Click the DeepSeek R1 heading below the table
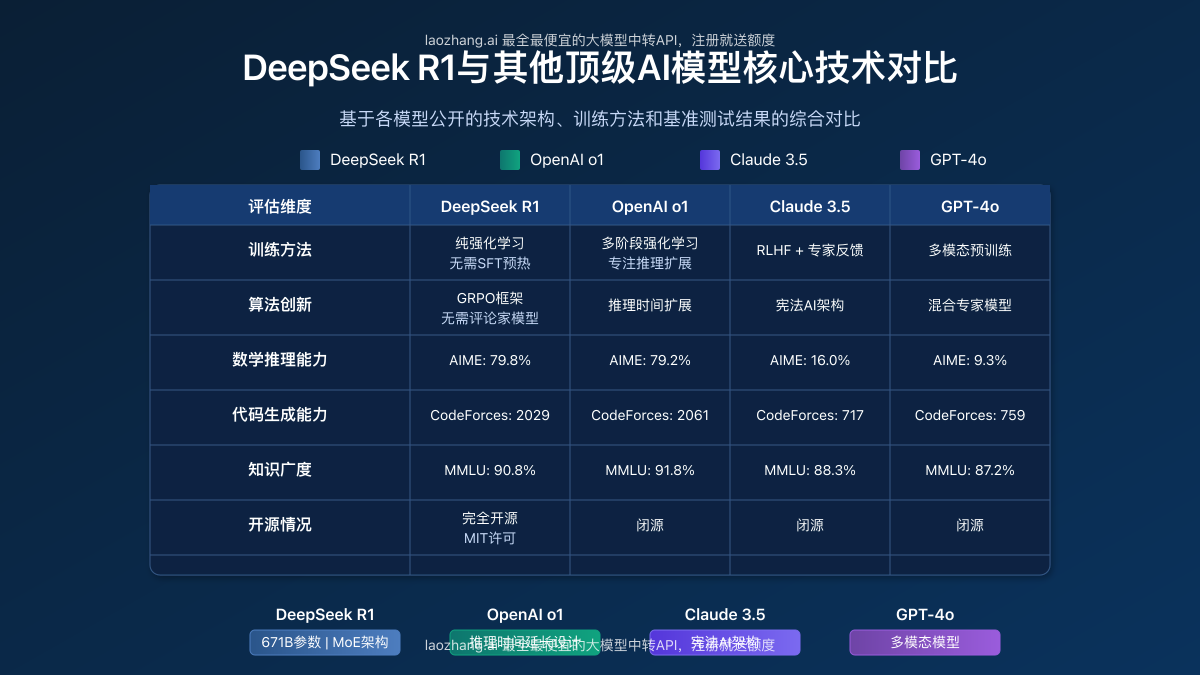1200x675 pixels. pos(325,615)
